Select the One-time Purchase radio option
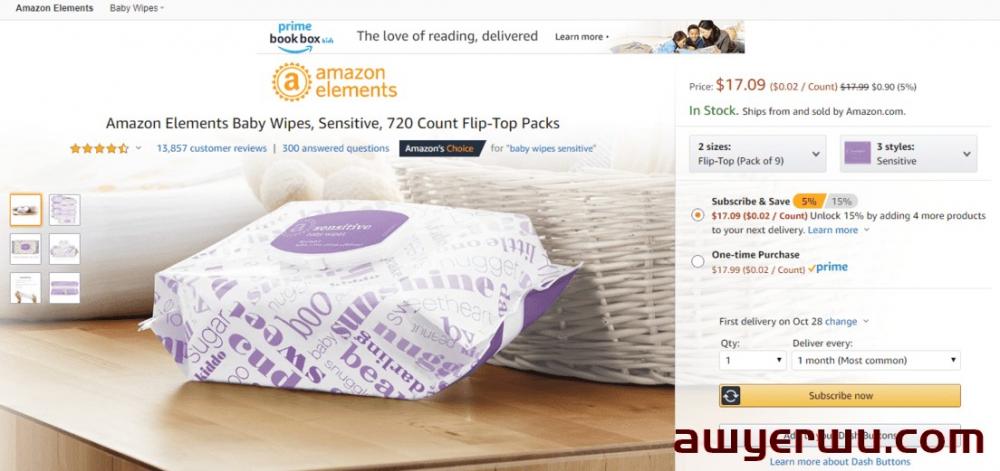The height and width of the screenshot is (471, 1000). pos(698,261)
